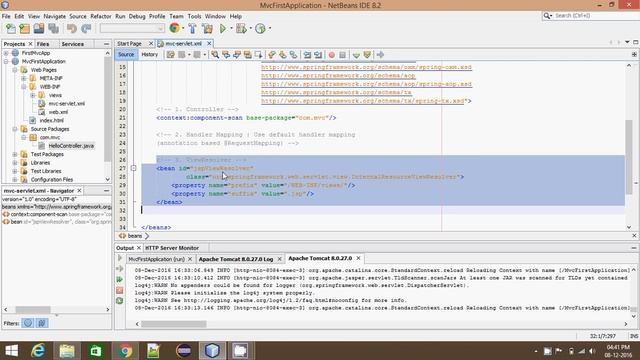640x360 pixels.
Task: Click the Save All toolbar icon
Action: pyautogui.click(x=53, y=29)
